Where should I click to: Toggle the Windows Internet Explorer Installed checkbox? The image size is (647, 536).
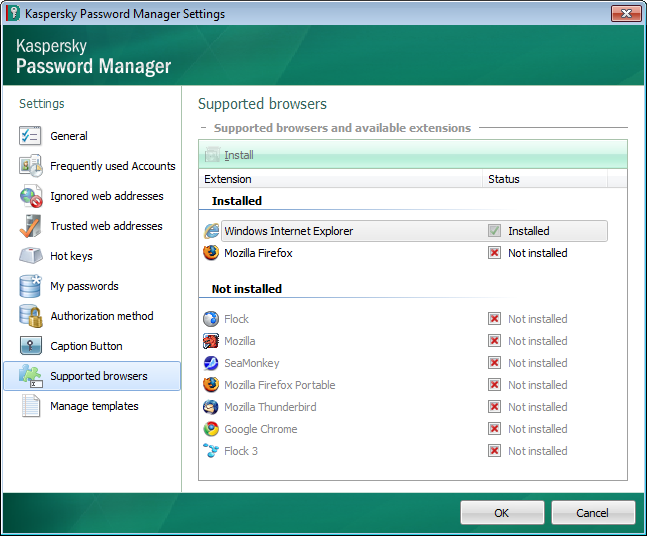(494, 231)
